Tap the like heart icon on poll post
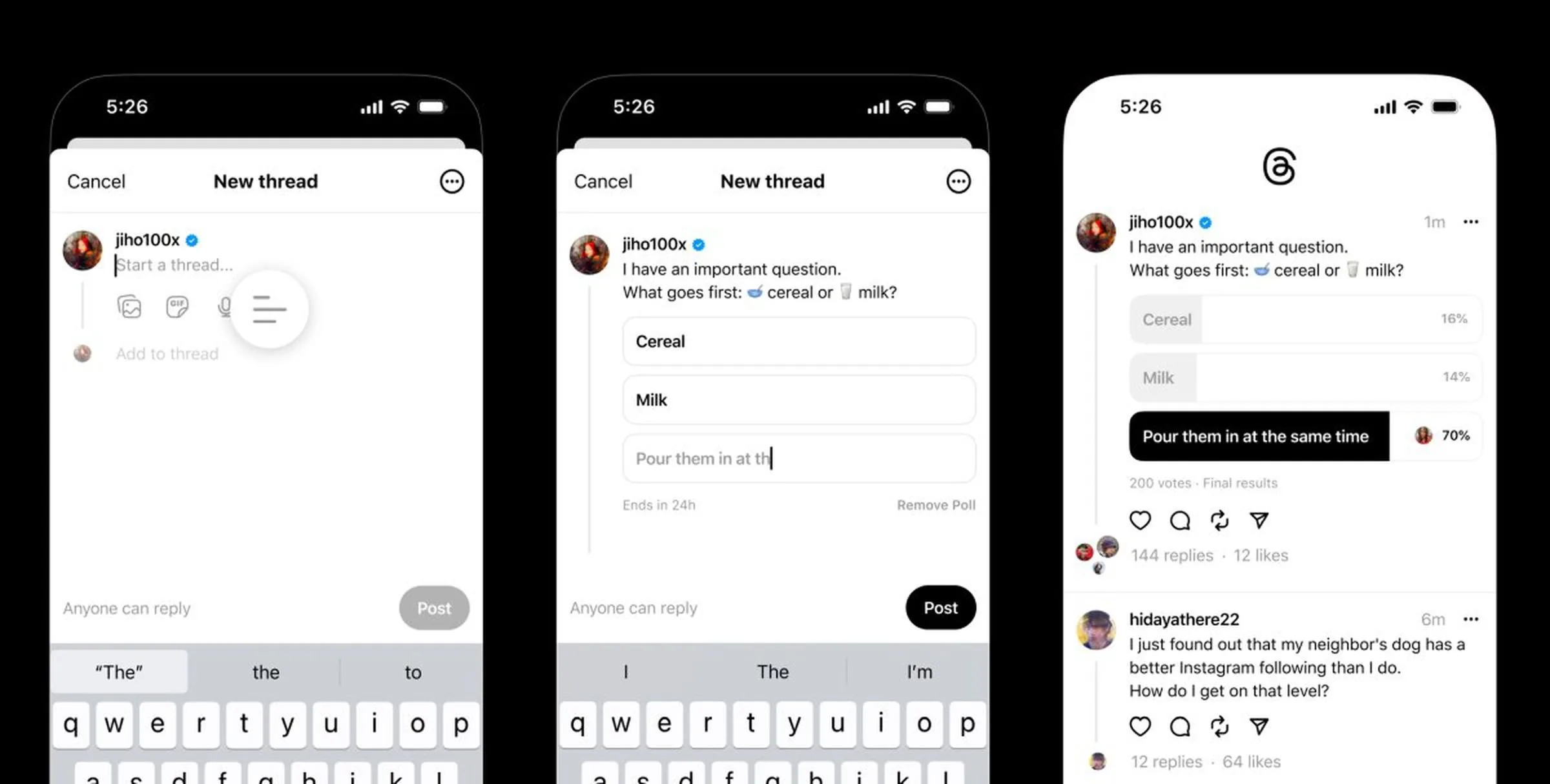The image size is (1550, 784). click(x=1141, y=520)
